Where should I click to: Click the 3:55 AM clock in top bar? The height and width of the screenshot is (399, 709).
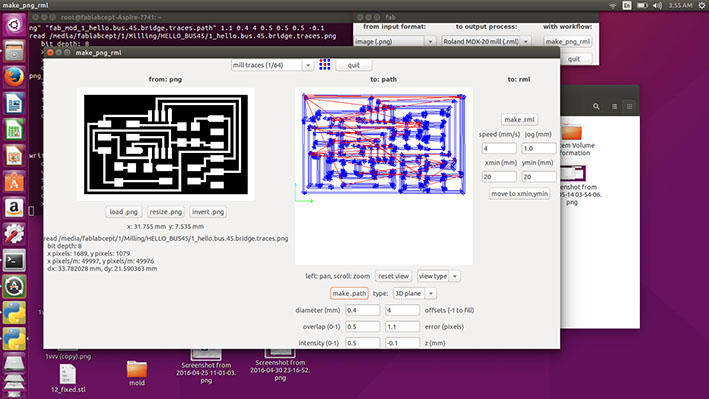click(x=680, y=5)
